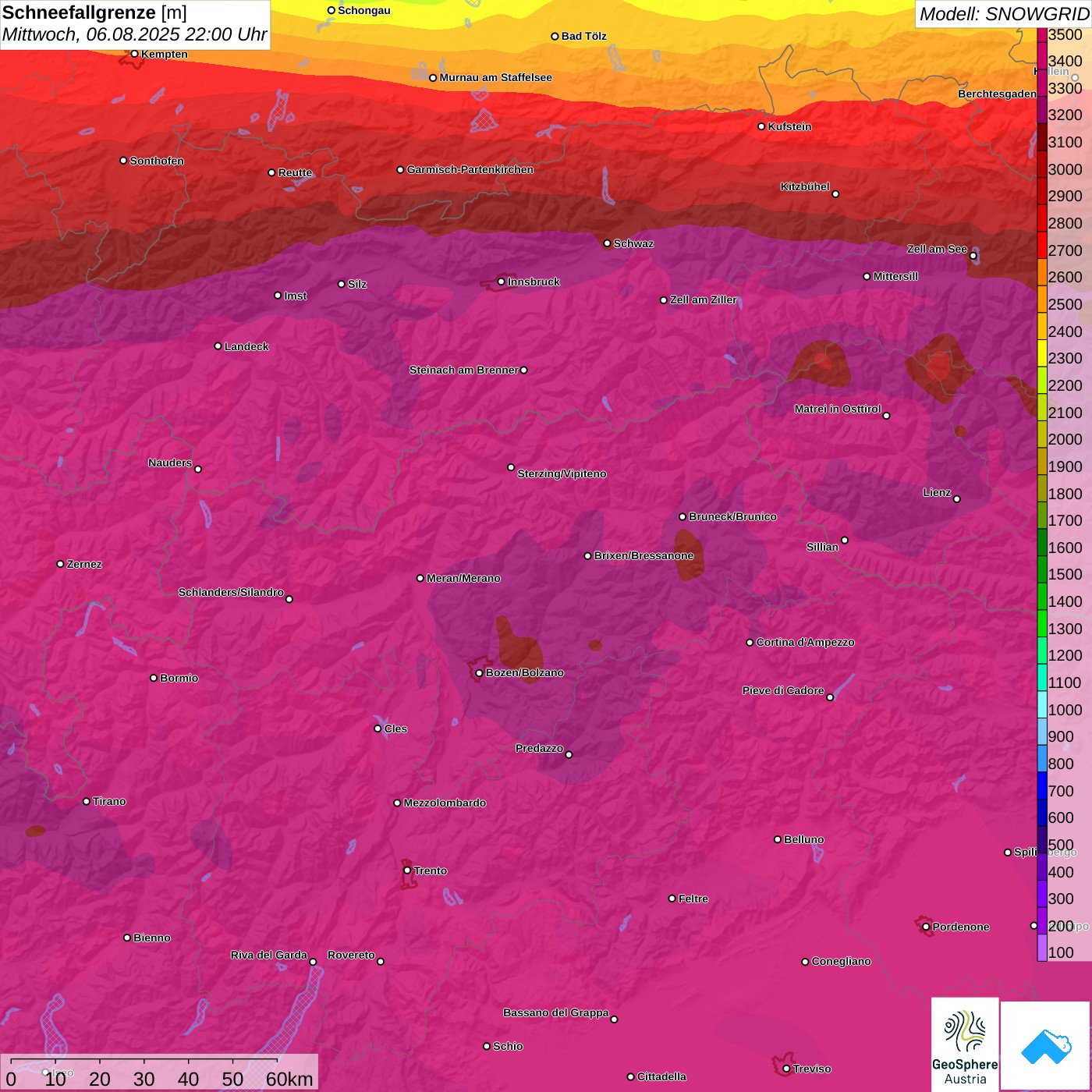Click the Sterzing/Vipiteno label

562,473
